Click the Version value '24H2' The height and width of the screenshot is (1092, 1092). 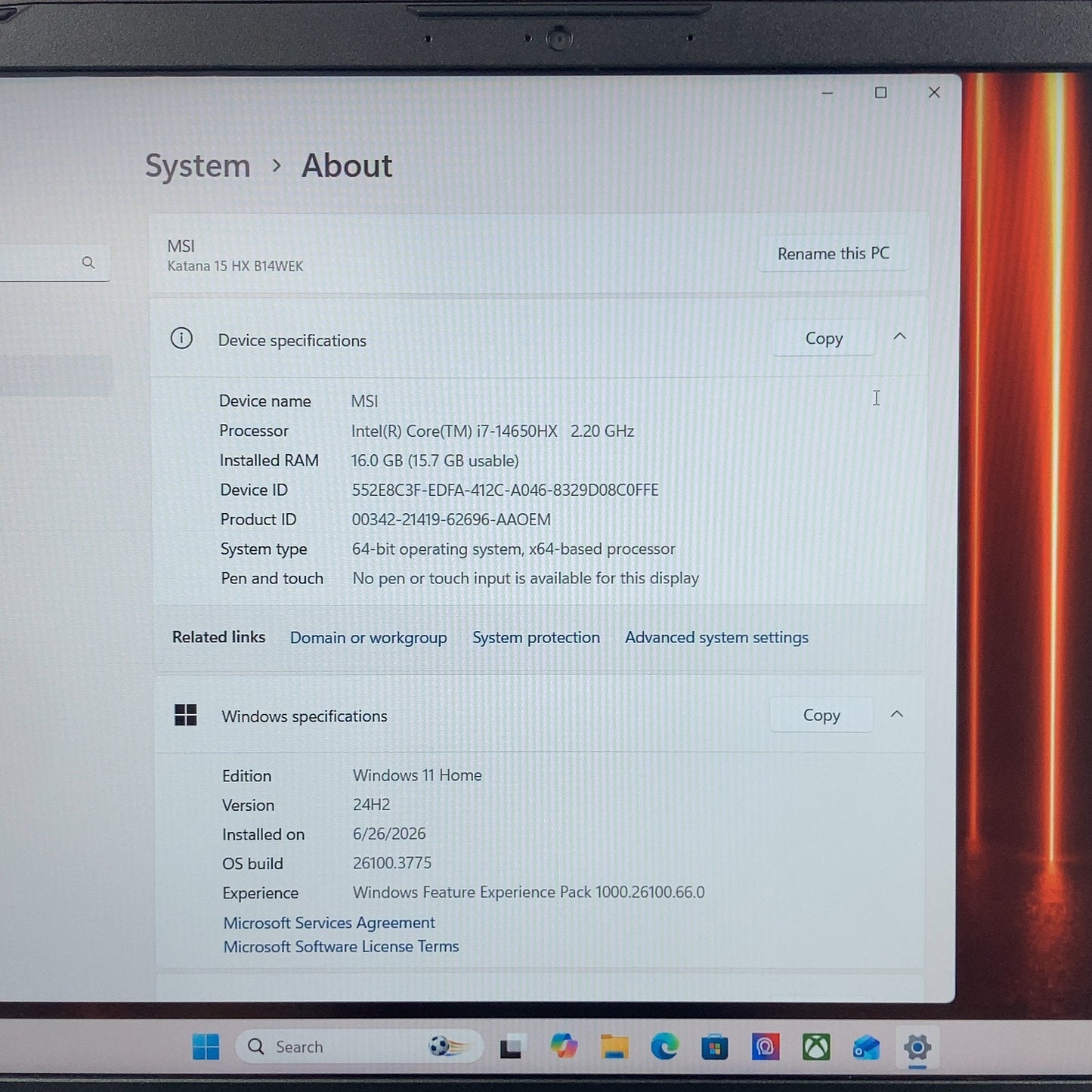(x=372, y=805)
